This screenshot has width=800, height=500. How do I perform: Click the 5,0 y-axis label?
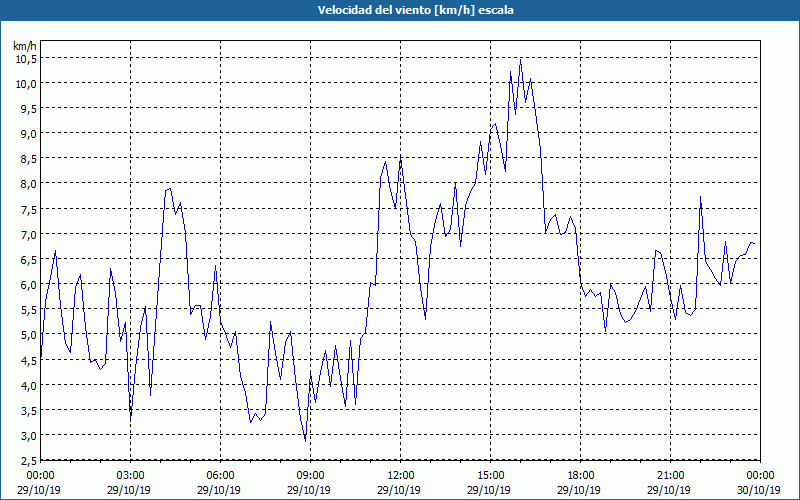29,335
